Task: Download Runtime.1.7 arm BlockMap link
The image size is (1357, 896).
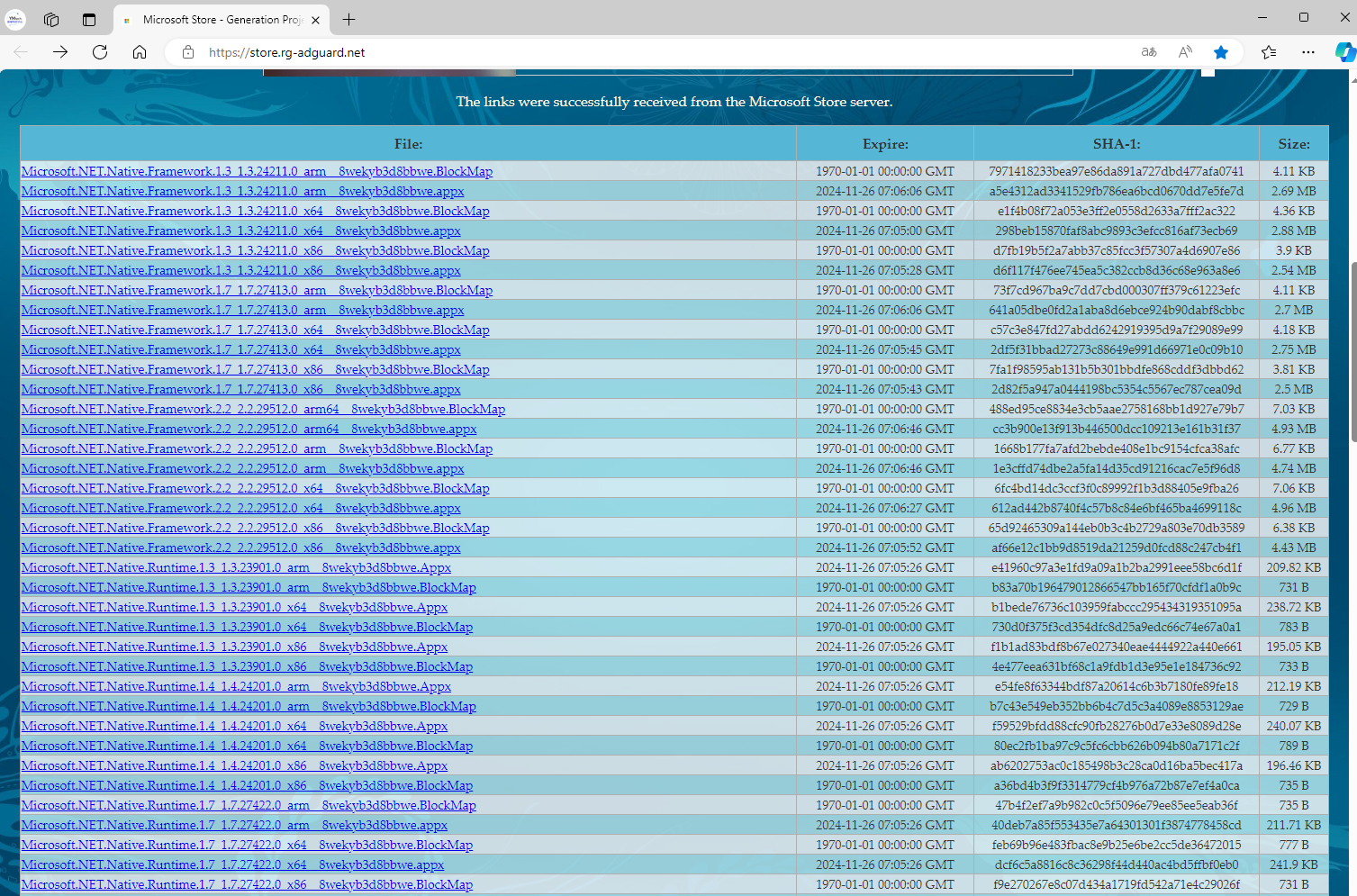Action: [x=249, y=805]
